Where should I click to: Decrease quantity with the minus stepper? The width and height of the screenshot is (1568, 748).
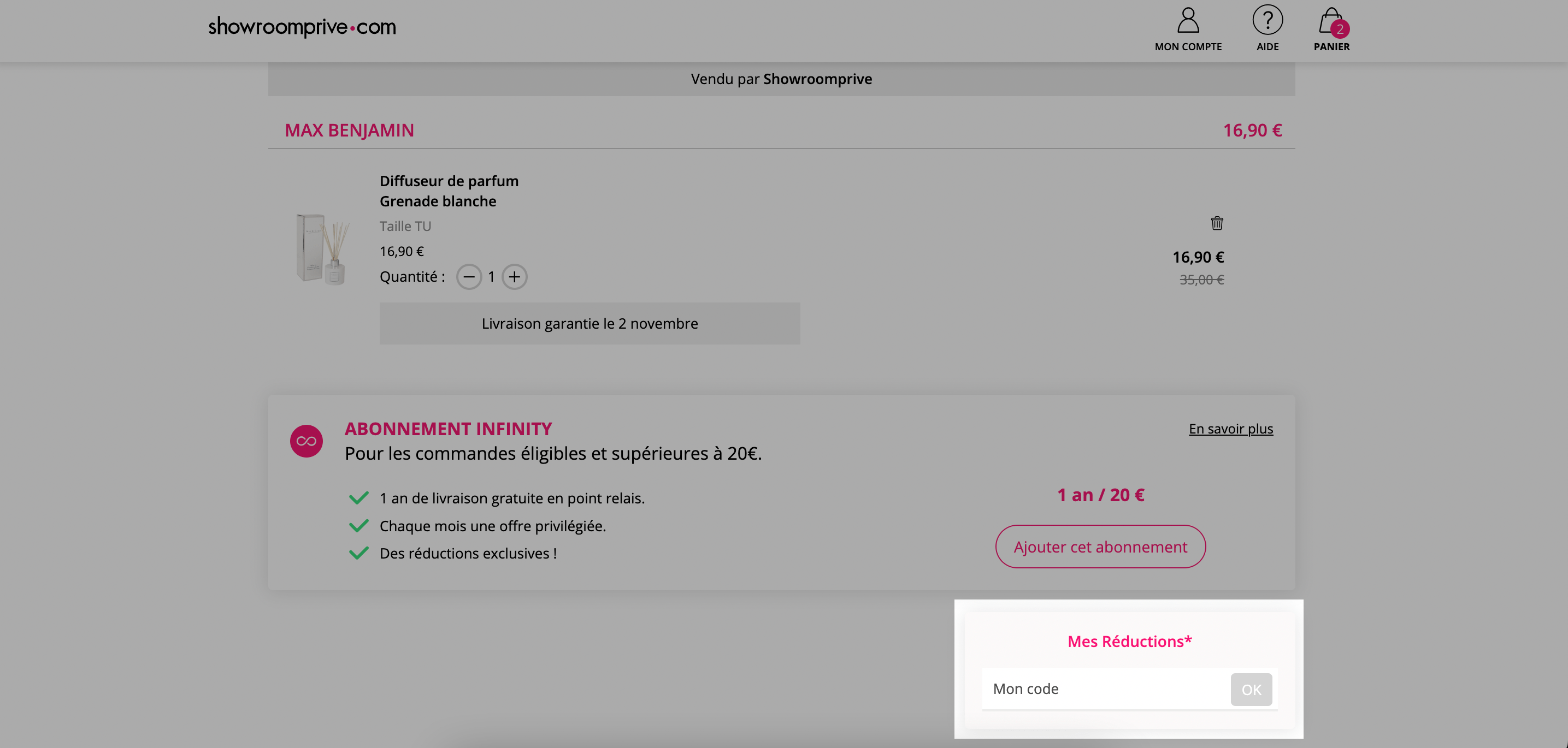point(469,277)
